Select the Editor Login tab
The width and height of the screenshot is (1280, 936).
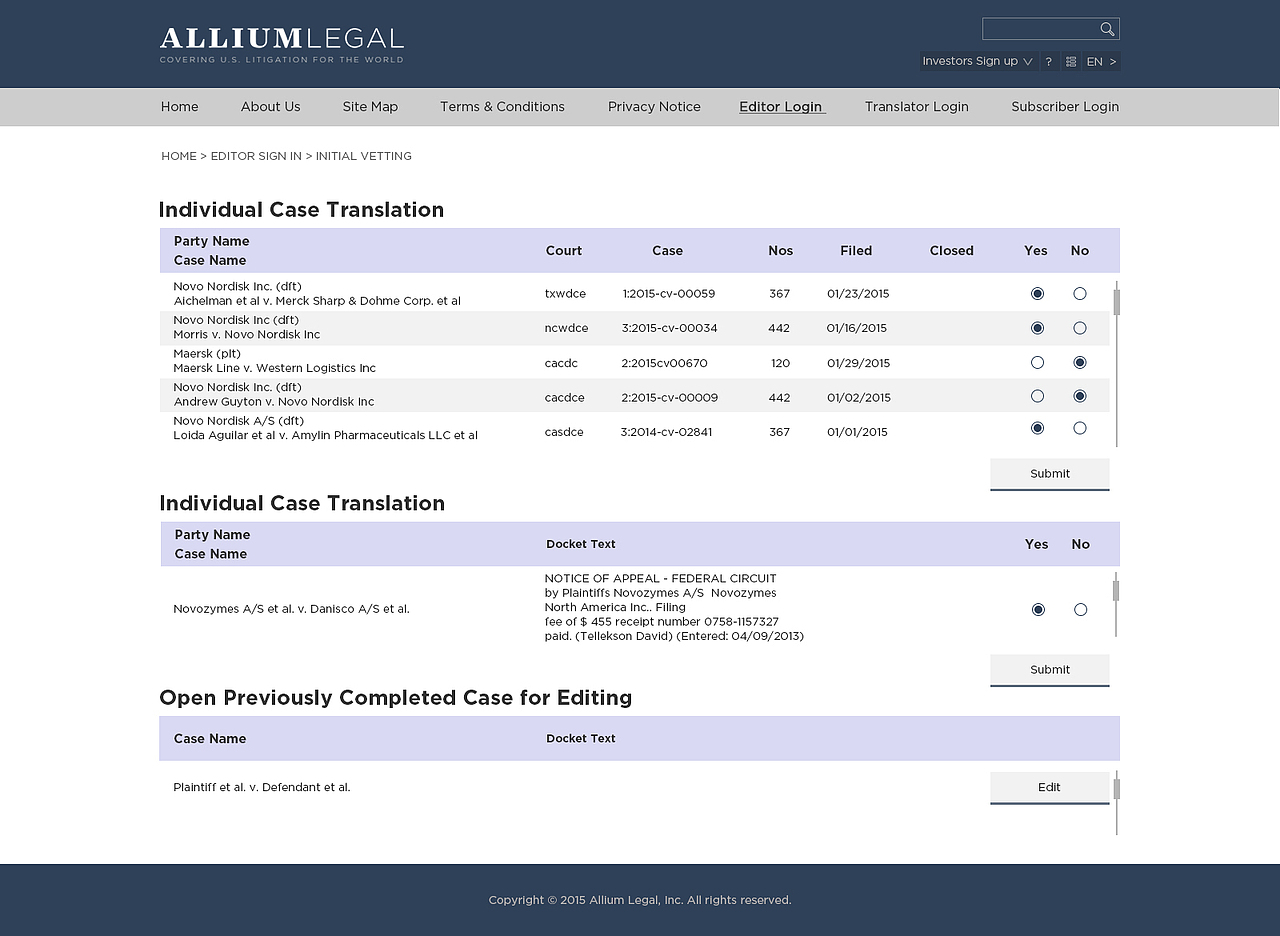[x=781, y=107]
